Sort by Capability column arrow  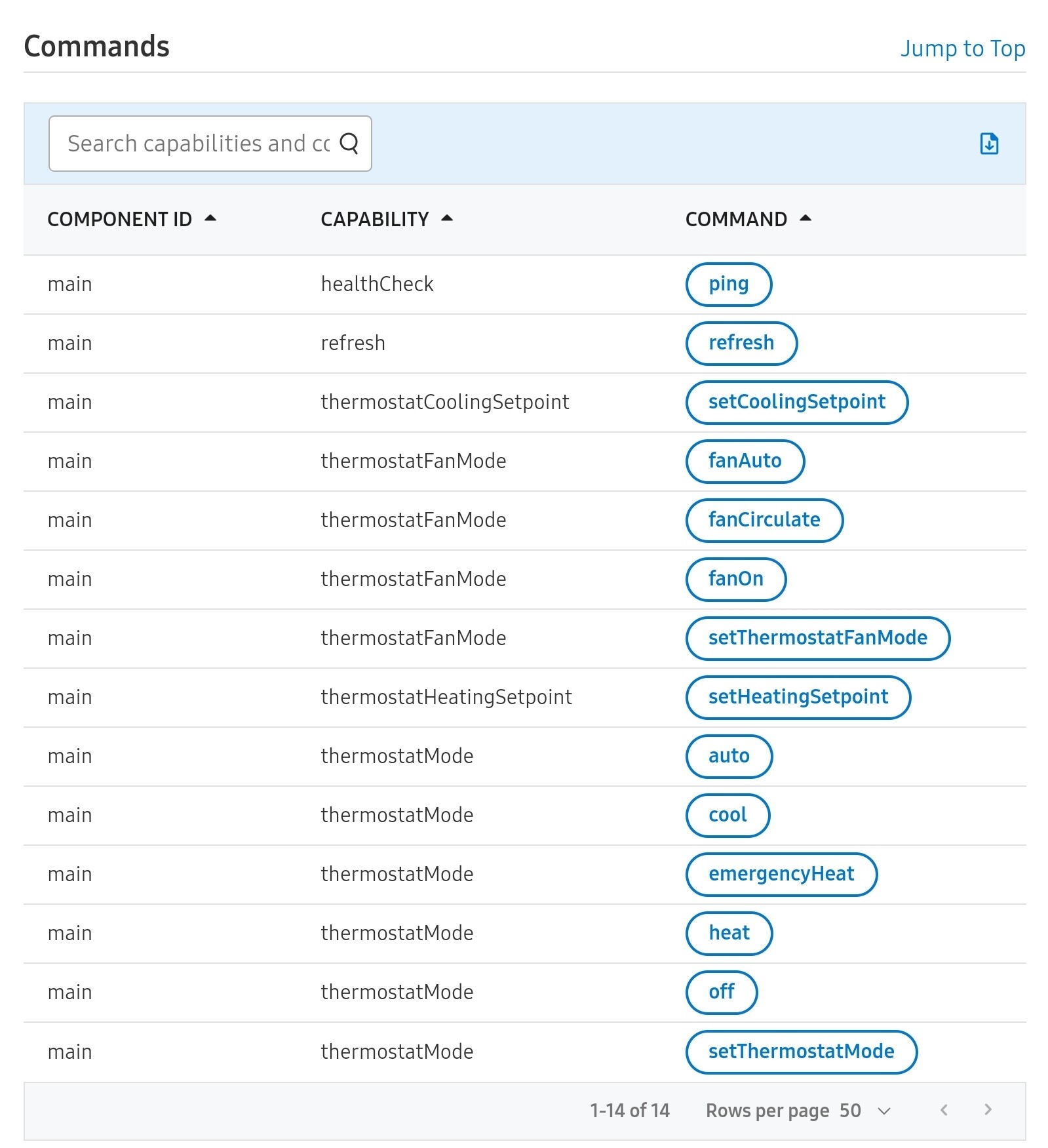[x=447, y=218]
